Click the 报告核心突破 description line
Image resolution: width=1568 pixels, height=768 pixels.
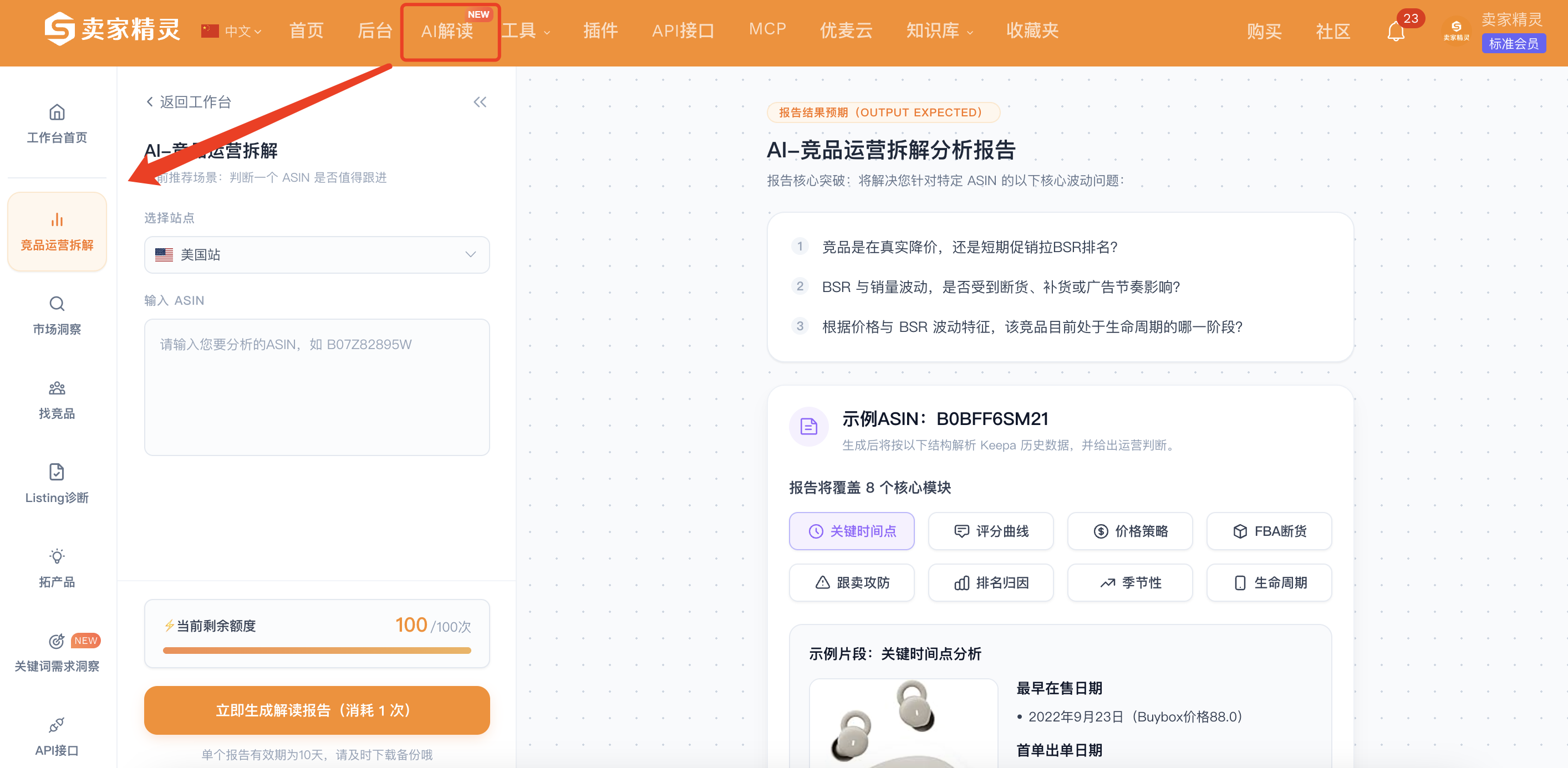tap(945, 181)
